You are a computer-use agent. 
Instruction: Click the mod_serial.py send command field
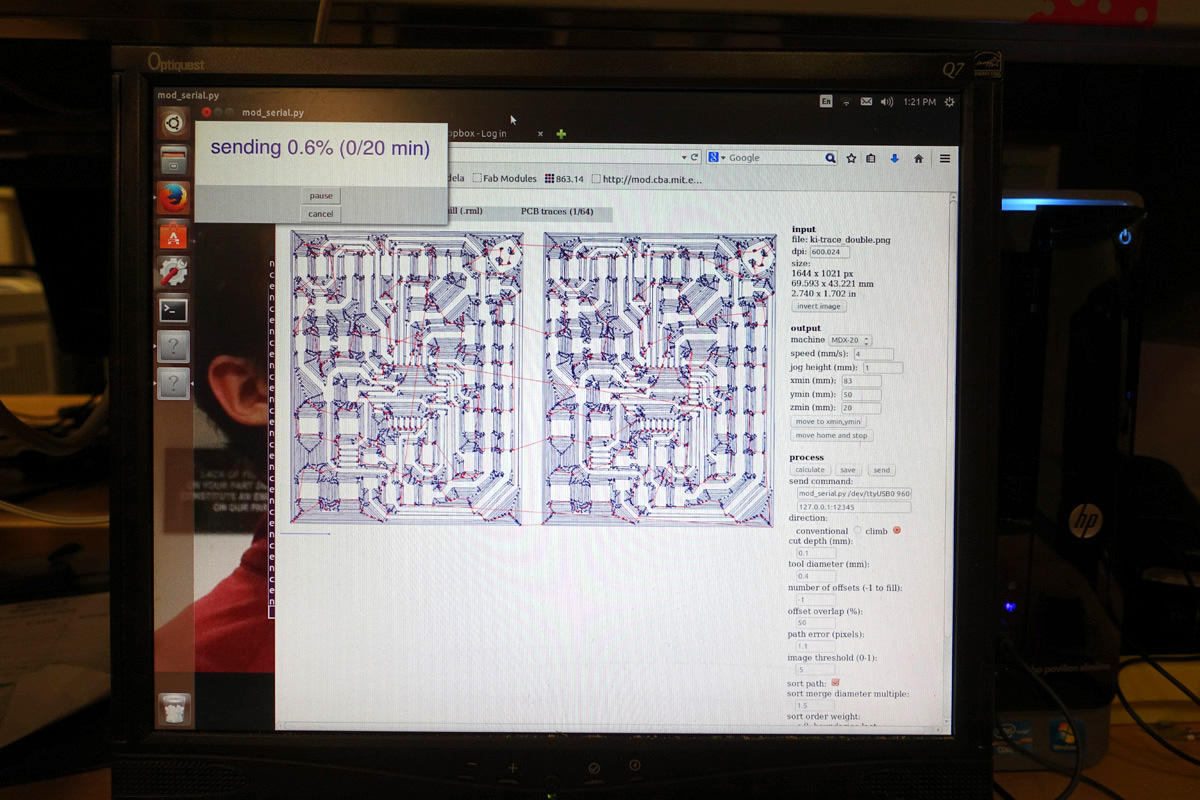click(x=853, y=493)
